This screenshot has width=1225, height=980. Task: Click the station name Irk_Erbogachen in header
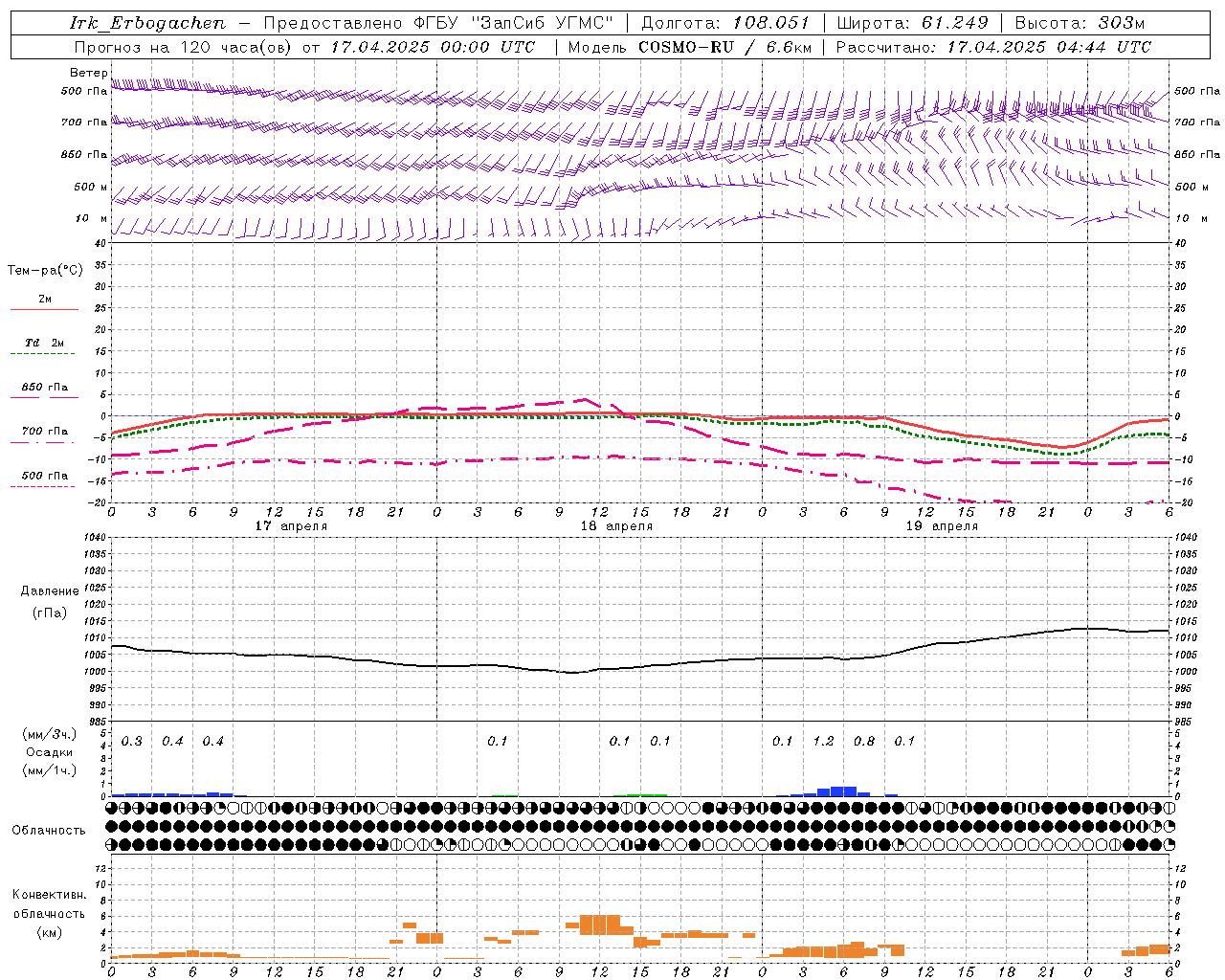click(148, 23)
